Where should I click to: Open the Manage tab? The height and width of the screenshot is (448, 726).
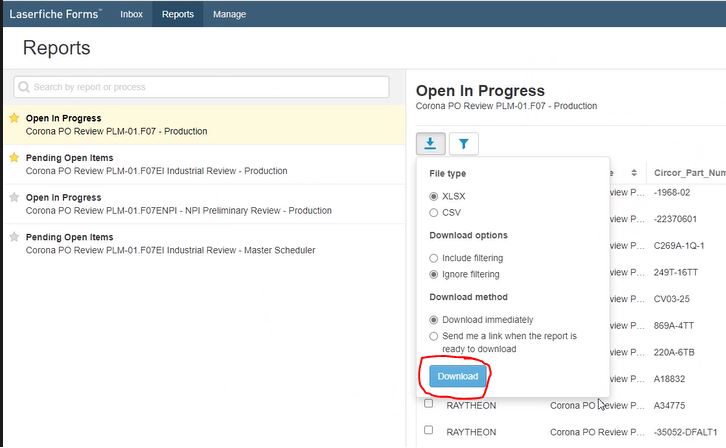(229, 14)
